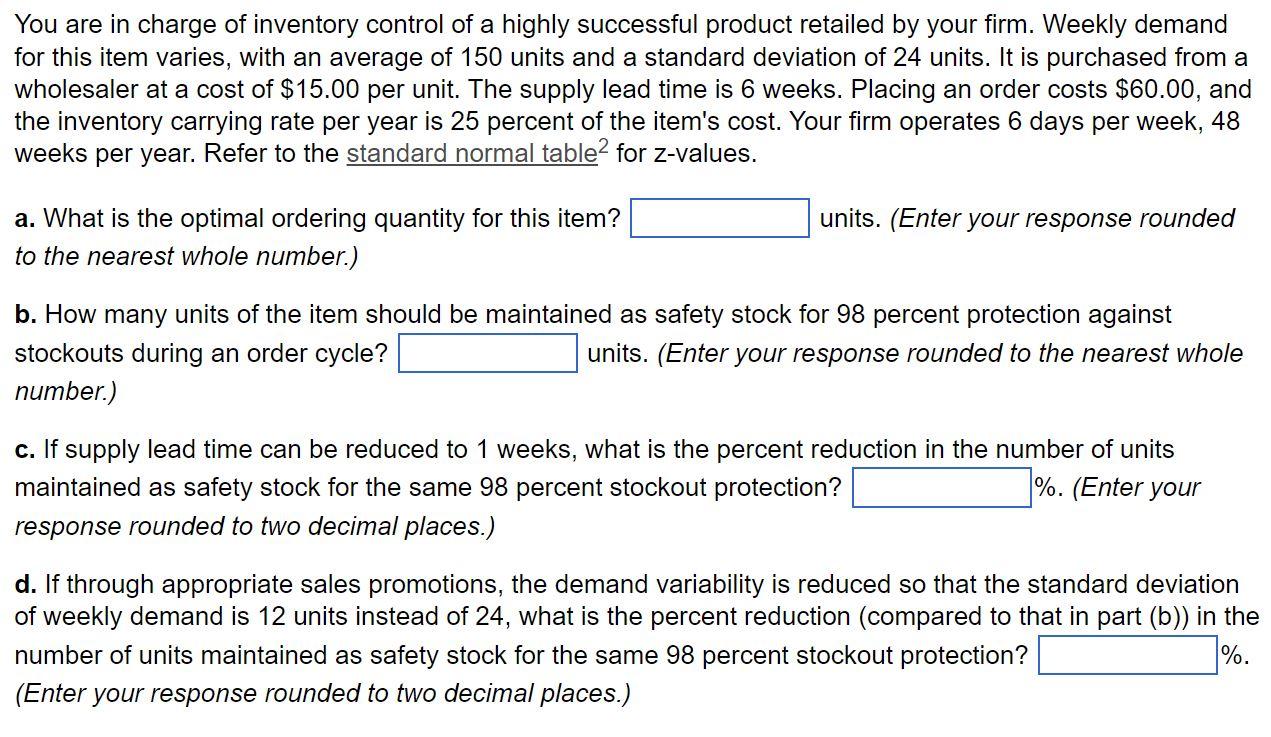The height and width of the screenshot is (737, 1271).
Task: Click the underlined standard normal table text
Action: point(470,154)
